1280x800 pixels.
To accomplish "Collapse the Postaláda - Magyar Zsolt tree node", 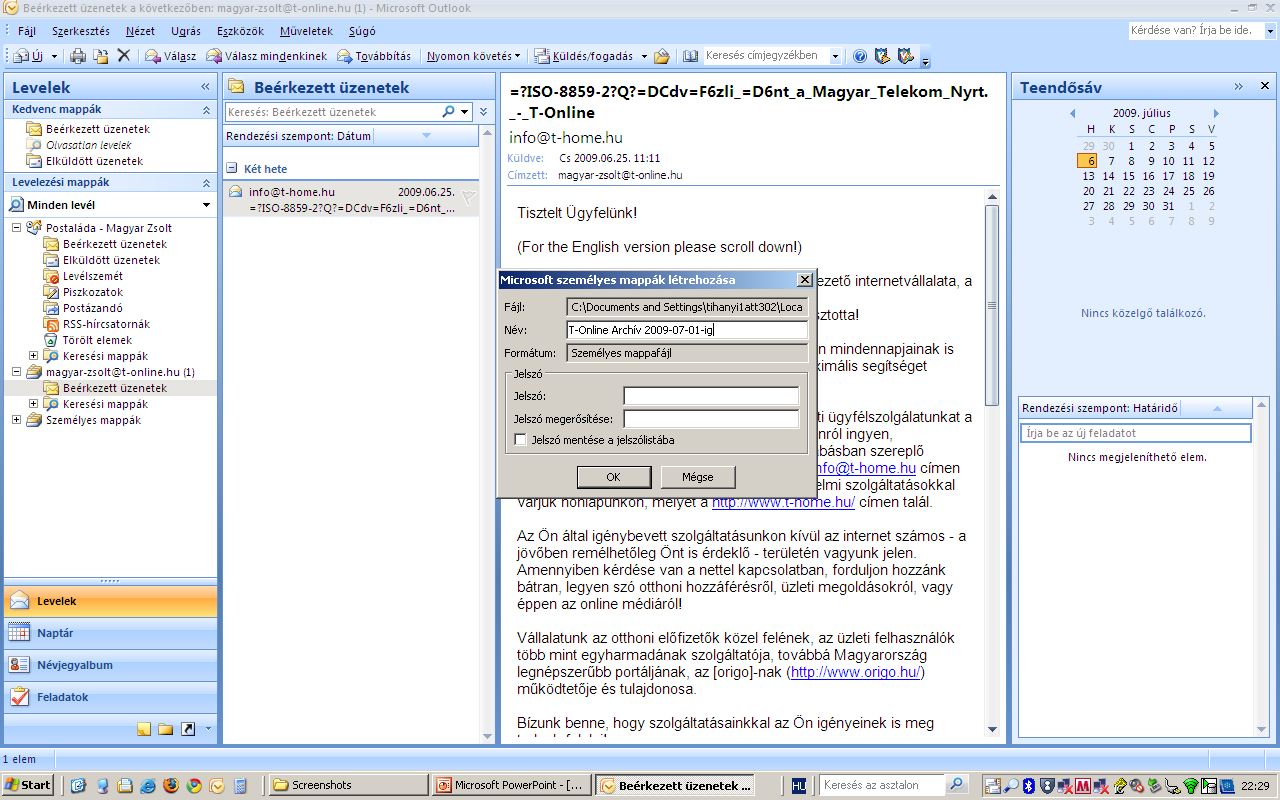I will [17, 228].
